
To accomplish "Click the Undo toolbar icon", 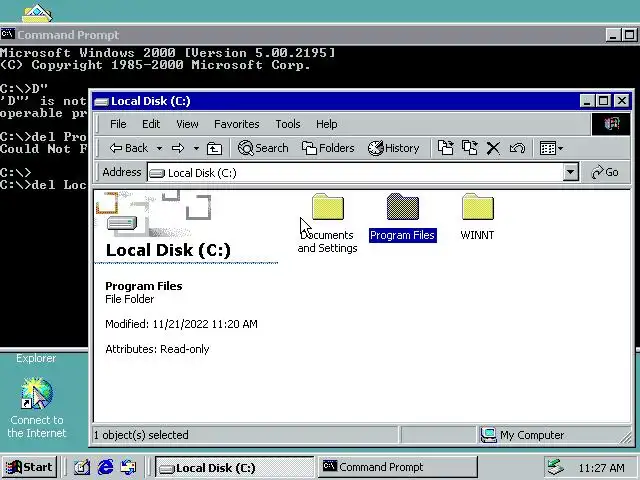I will pos(517,148).
